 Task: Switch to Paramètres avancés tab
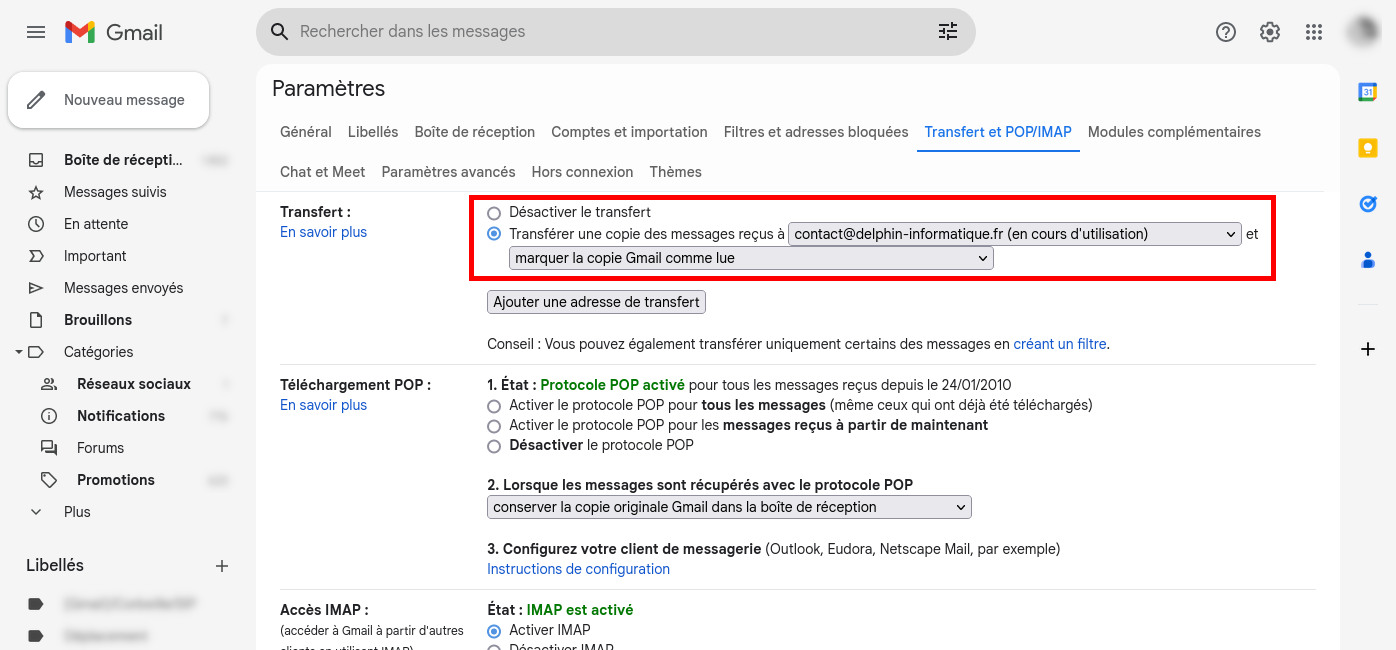point(449,172)
